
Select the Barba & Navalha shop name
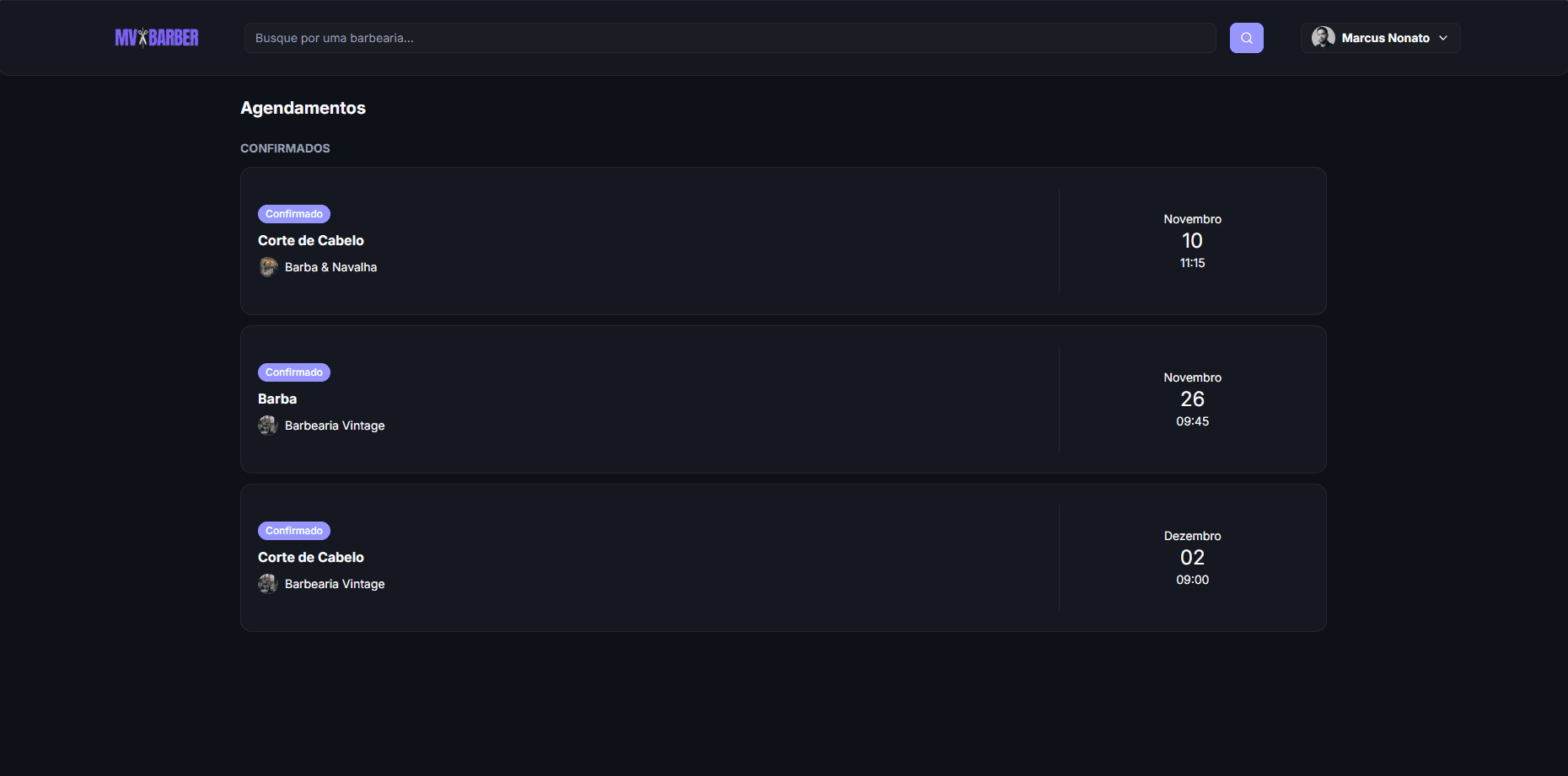(x=330, y=267)
